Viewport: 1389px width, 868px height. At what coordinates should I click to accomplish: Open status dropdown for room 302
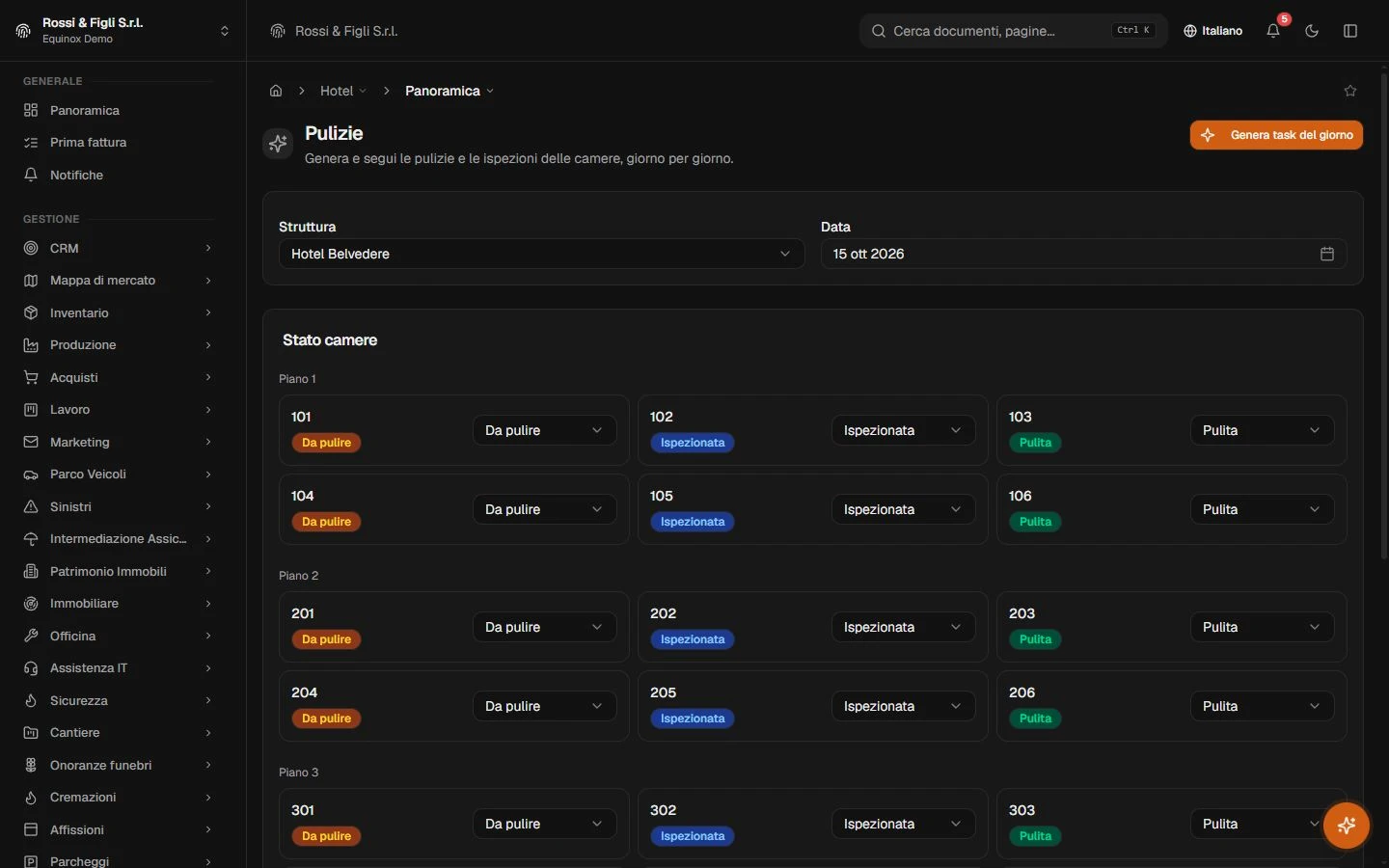pyautogui.click(x=903, y=824)
